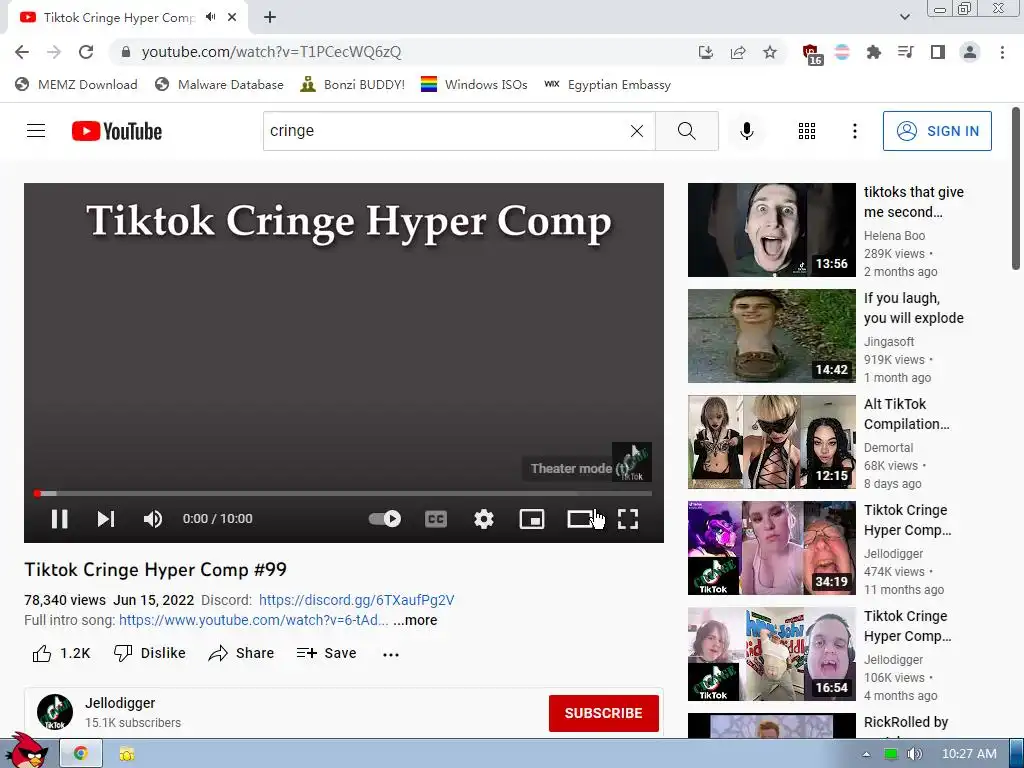Open Malware Database bookmark

pyautogui.click(x=219, y=84)
